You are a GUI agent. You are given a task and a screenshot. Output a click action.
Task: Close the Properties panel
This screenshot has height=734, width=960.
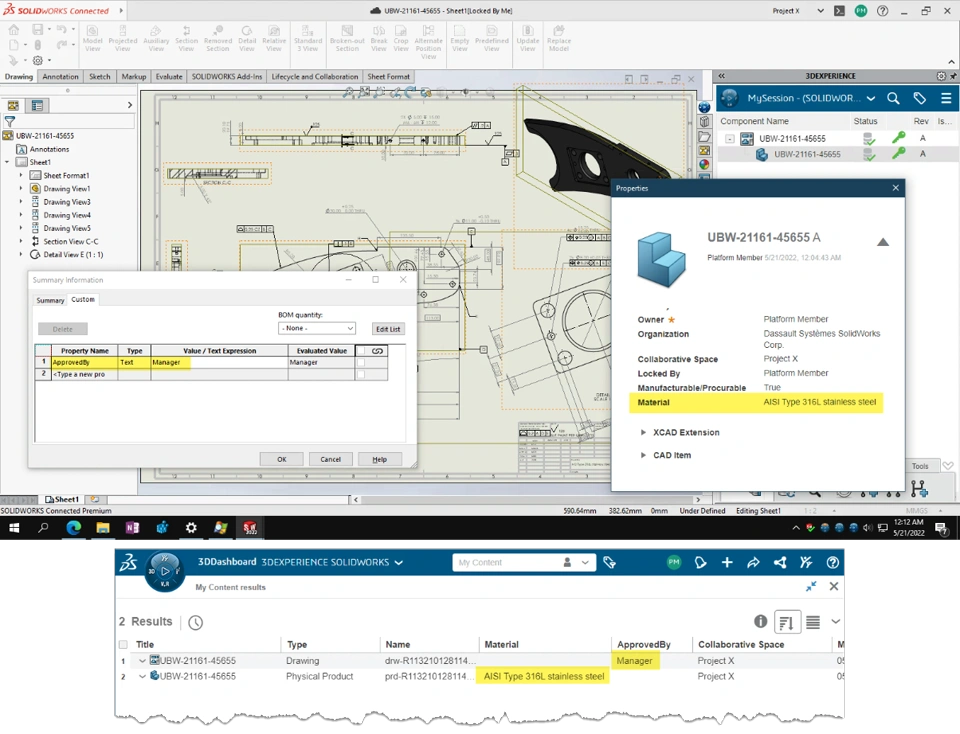coord(896,188)
